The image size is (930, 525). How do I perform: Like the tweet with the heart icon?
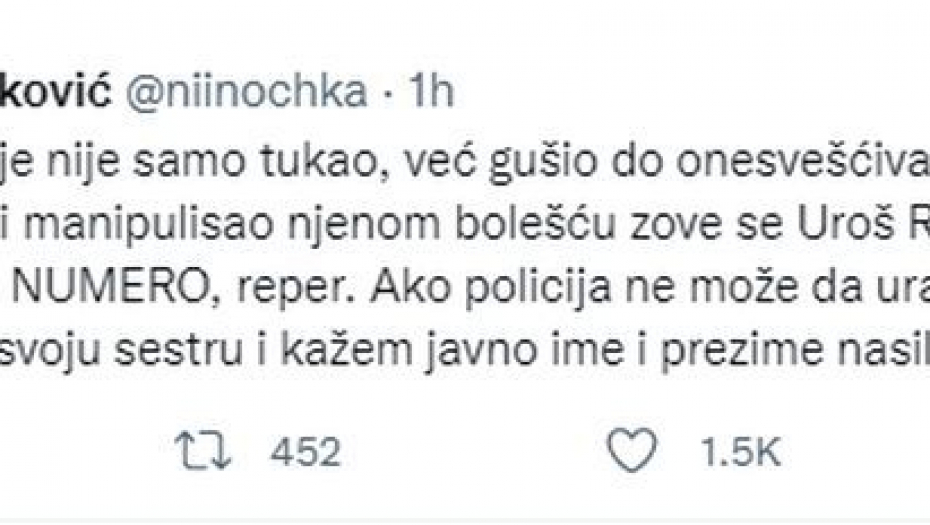pyautogui.click(x=633, y=452)
